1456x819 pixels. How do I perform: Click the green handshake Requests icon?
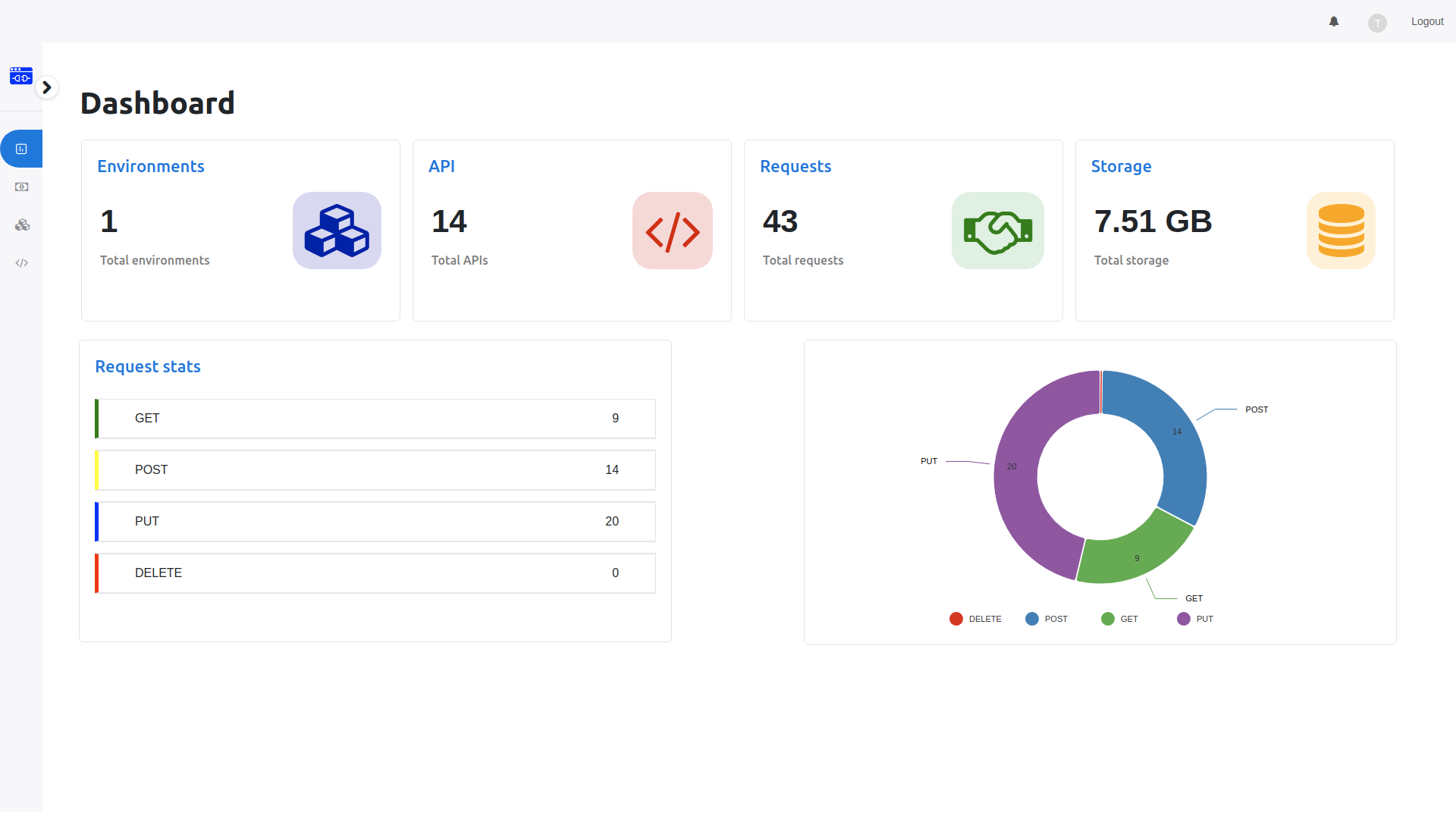pos(998,231)
